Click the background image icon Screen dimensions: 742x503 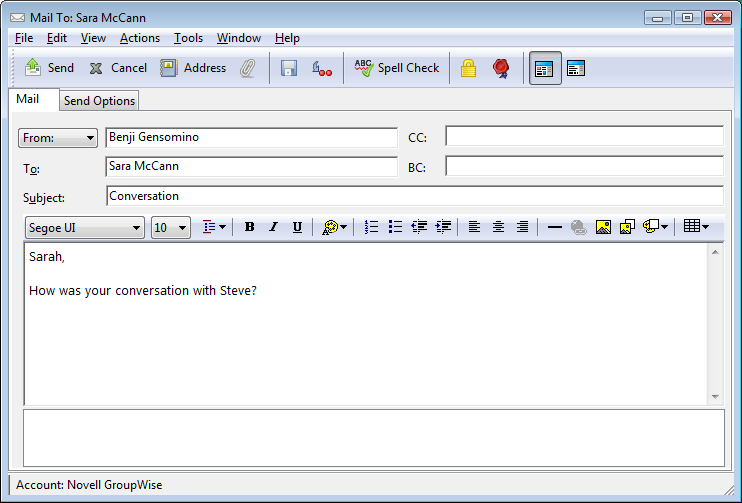(x=627, y=227)
